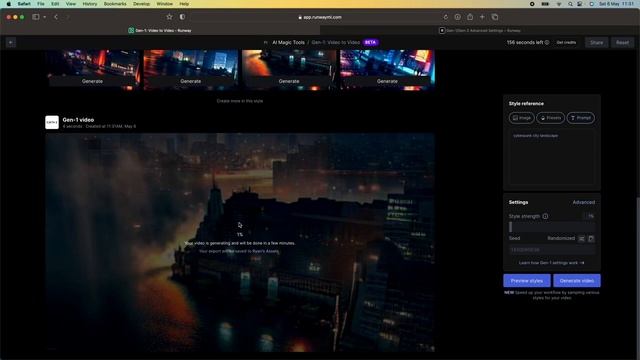The image size is (640, 360).
Task: Open the View menu
Action: (71, 4)
